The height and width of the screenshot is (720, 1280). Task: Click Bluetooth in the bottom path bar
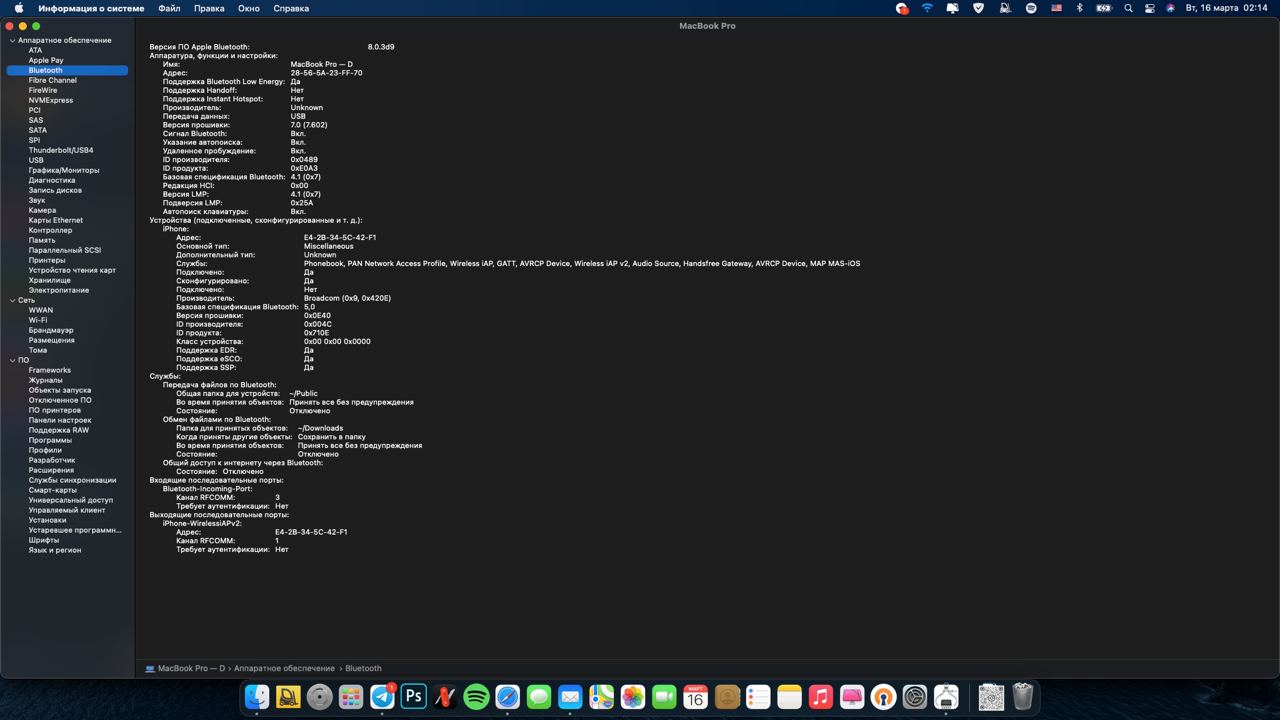363,668
